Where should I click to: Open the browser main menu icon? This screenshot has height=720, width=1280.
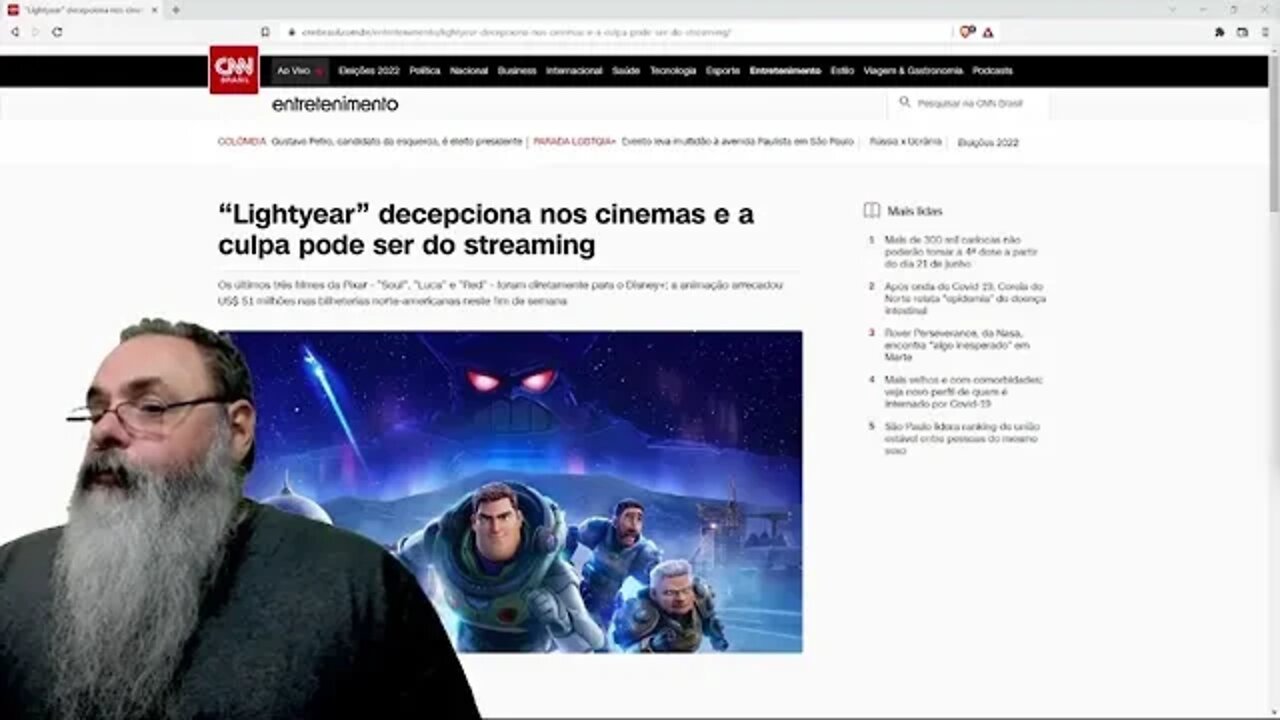tap(1265, 32)
